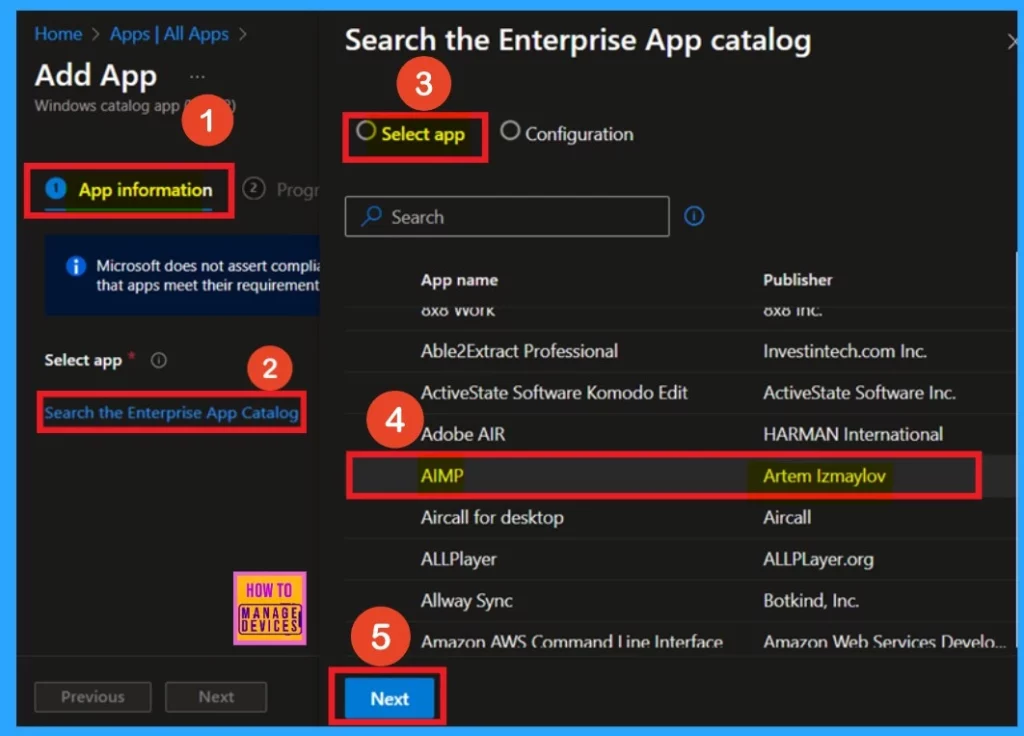Image resolution: width=1024 pixels, height=736 pixels.
Task: Select the Adobe AIR app row
Action: point(679,434)
